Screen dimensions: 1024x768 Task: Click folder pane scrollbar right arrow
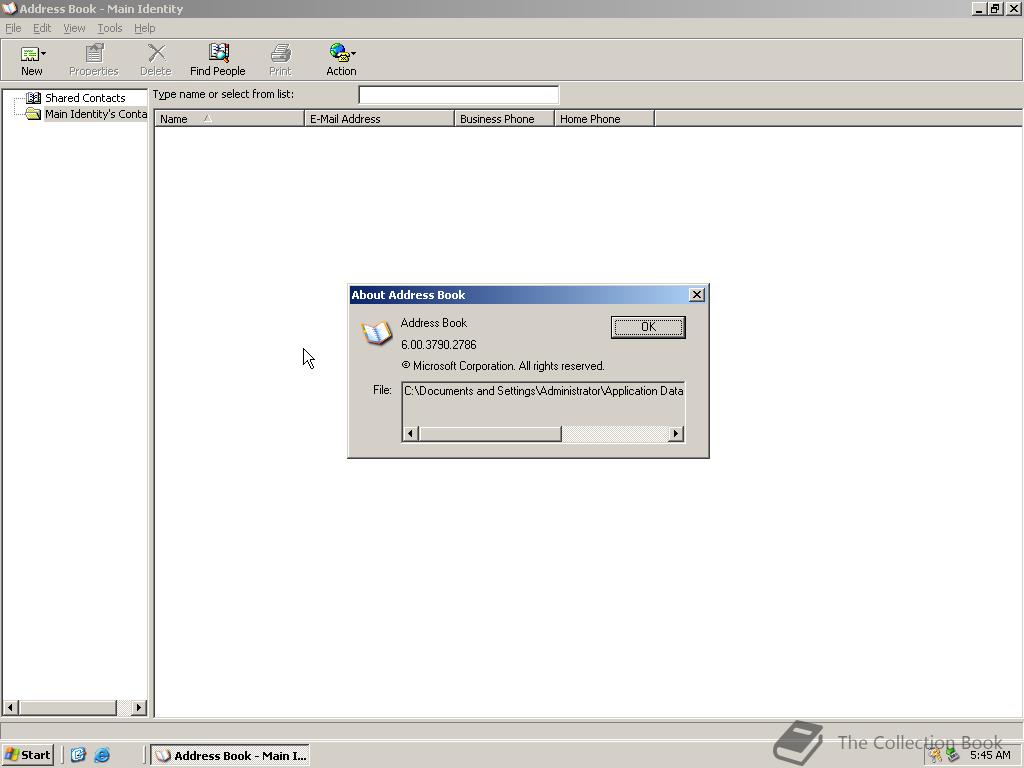click(x=138, y=707)
